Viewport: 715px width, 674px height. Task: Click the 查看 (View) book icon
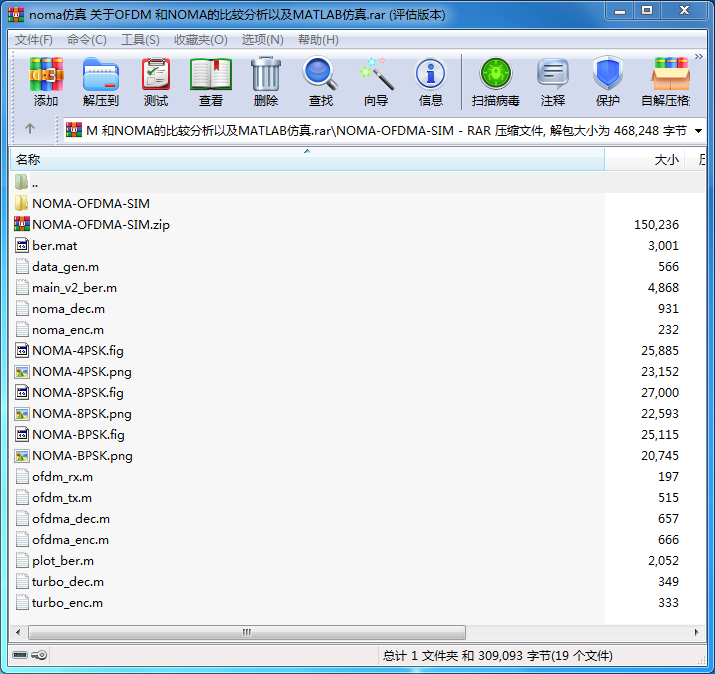(211, 74)
